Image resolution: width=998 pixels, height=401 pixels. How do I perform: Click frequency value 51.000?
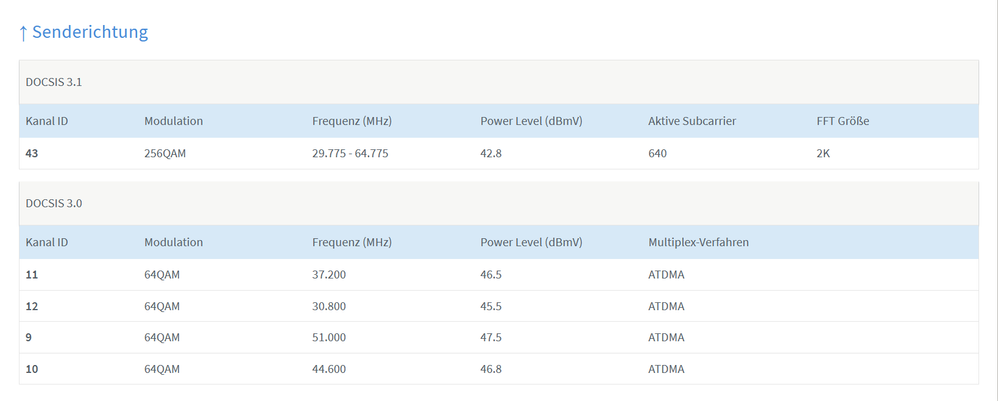330,337
